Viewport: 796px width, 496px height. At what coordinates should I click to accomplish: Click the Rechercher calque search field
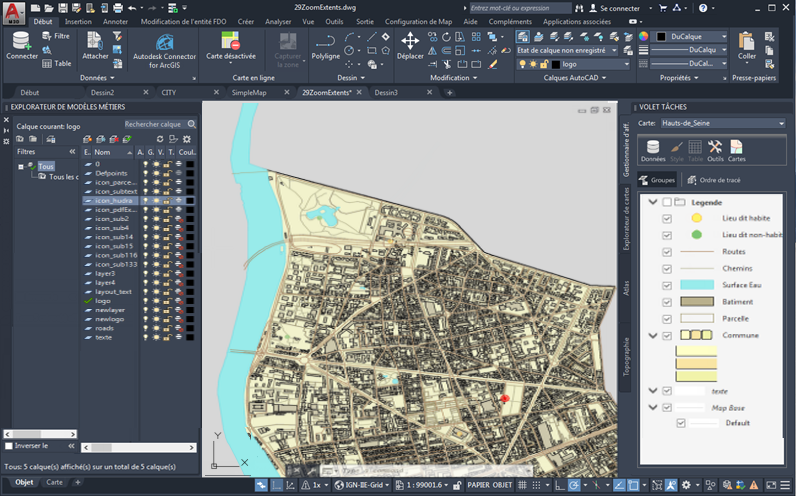tap(153, 124)
